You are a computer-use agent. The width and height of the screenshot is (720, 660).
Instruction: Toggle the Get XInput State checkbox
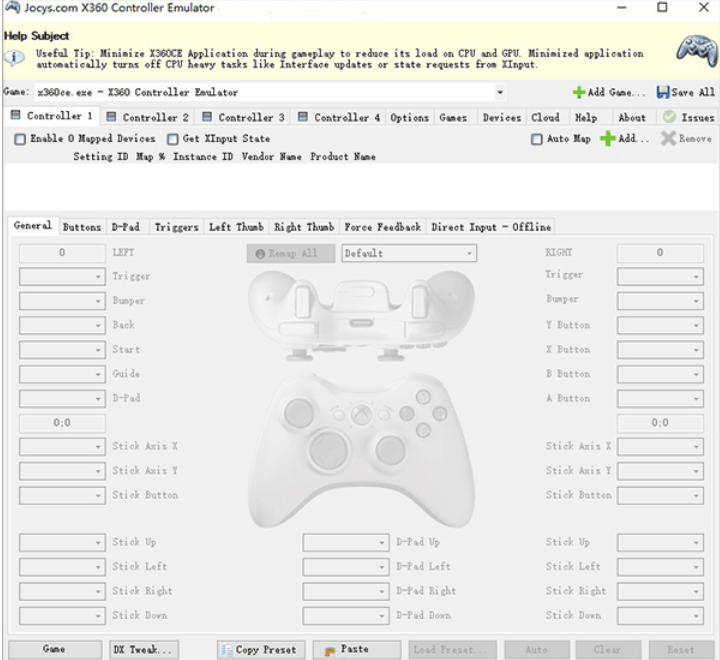click(173, 139)
